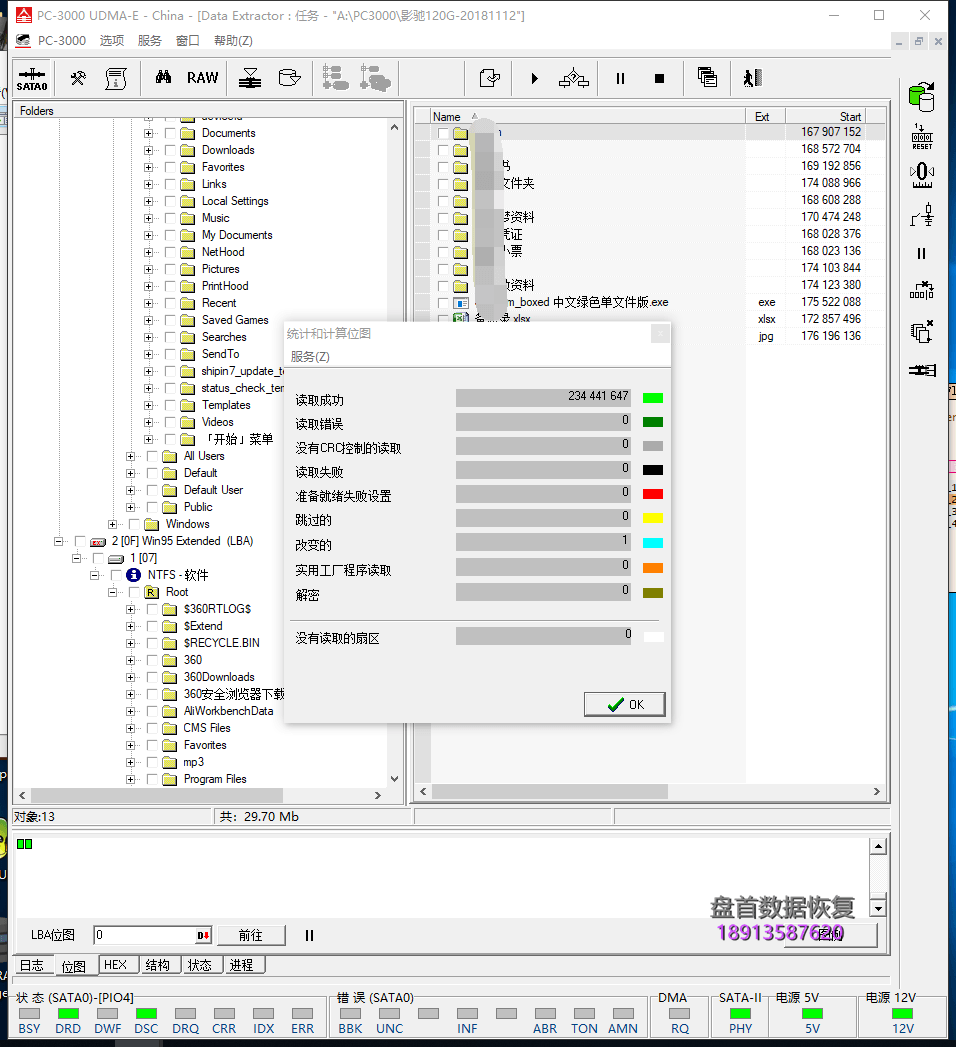Image resolution: width=956 pixels, height=1047 pixels.
Task: Click the red arrow icon in LBA field
Action: (203, 935)
